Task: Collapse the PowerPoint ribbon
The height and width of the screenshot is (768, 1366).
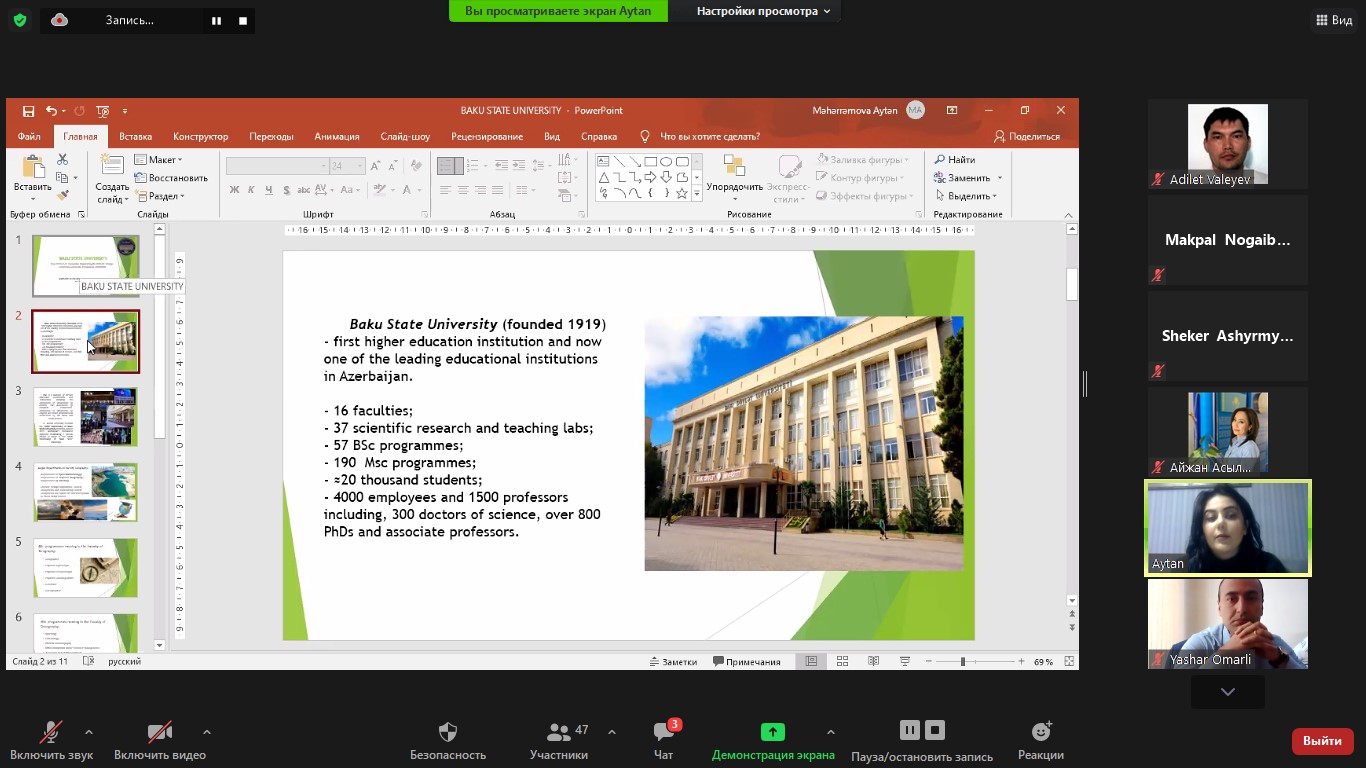Action: [1068, 215]
